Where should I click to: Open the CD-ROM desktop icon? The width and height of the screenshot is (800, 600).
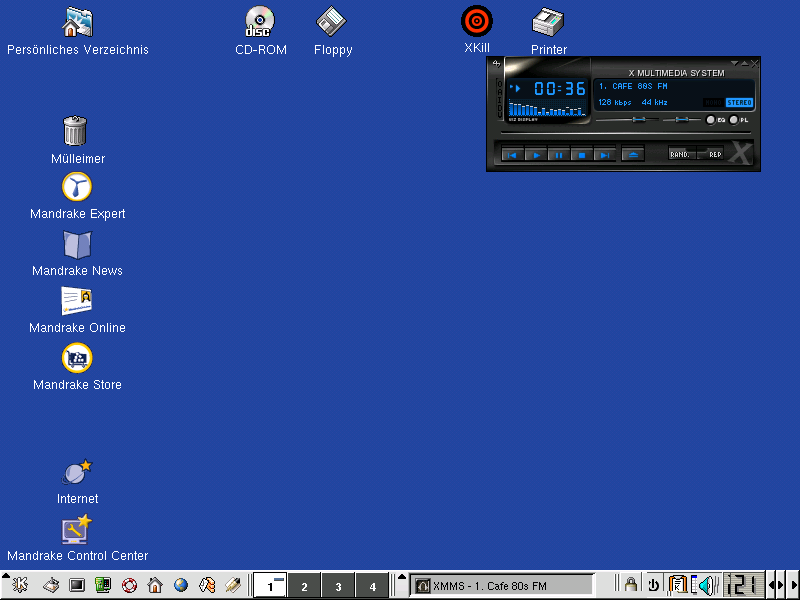point(260,31)
